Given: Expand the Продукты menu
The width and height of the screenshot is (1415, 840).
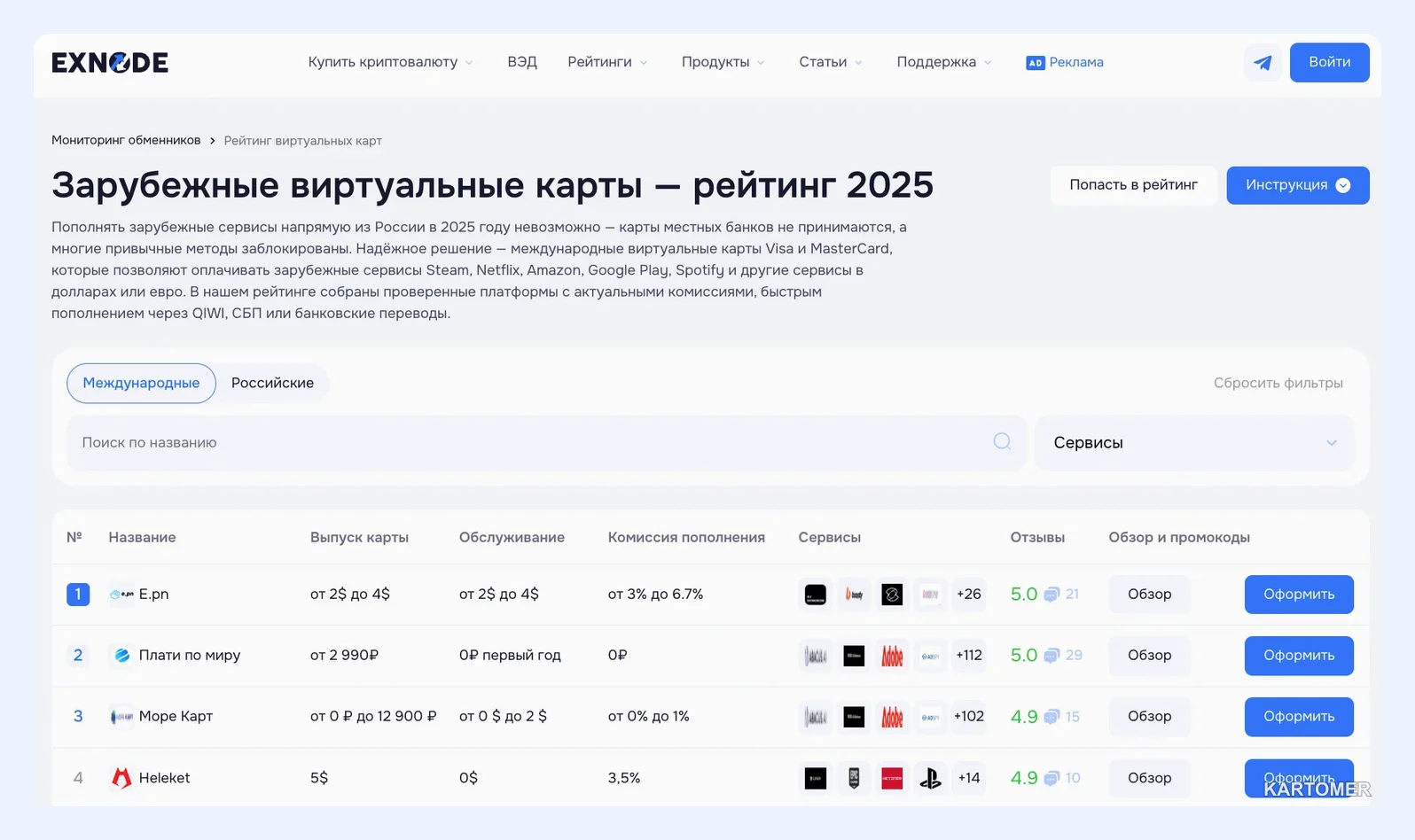Looking at the screenshot, I should click(723, 62).
